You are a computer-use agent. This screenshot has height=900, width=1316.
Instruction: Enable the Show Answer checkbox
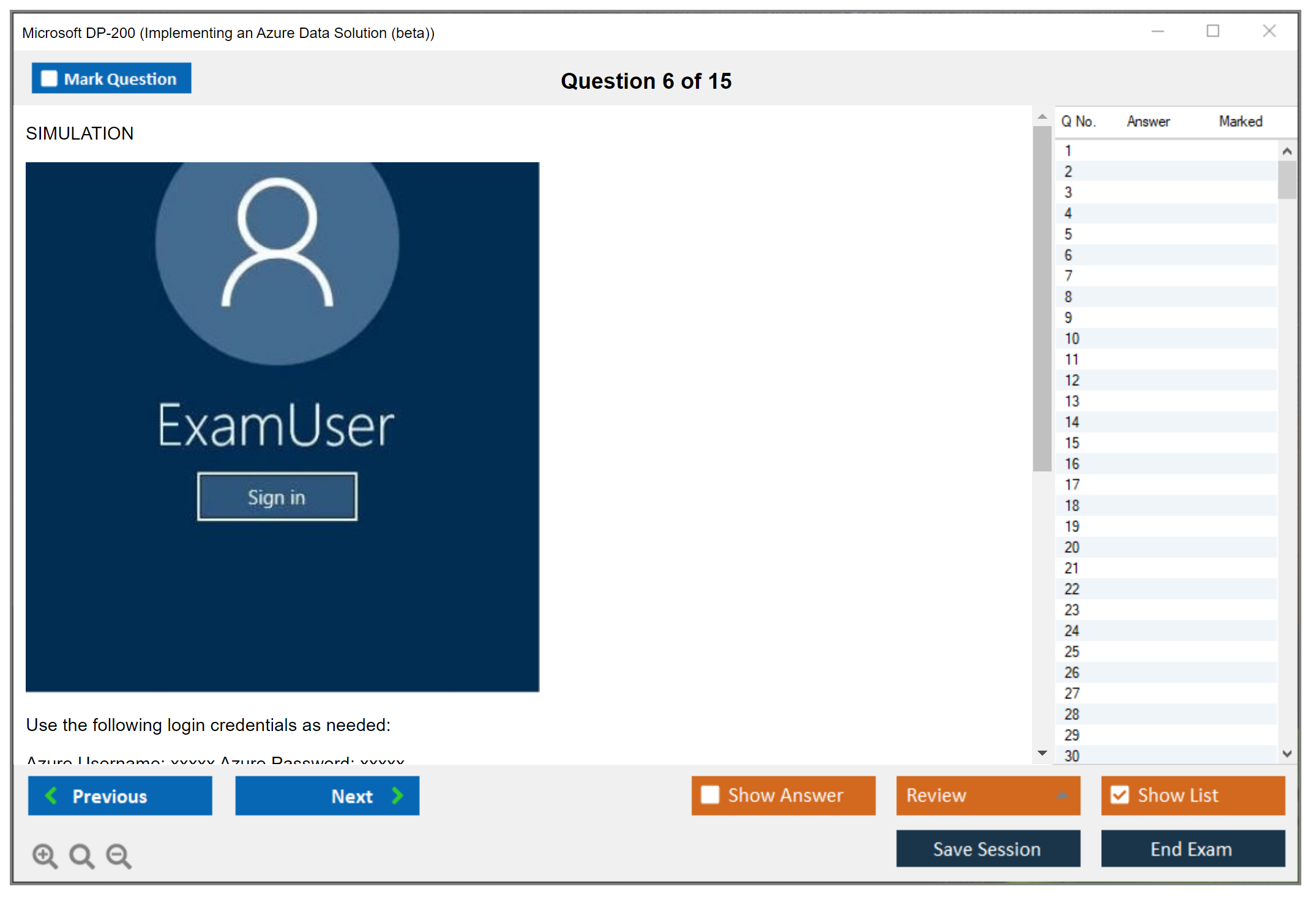[x=710, y=795]
